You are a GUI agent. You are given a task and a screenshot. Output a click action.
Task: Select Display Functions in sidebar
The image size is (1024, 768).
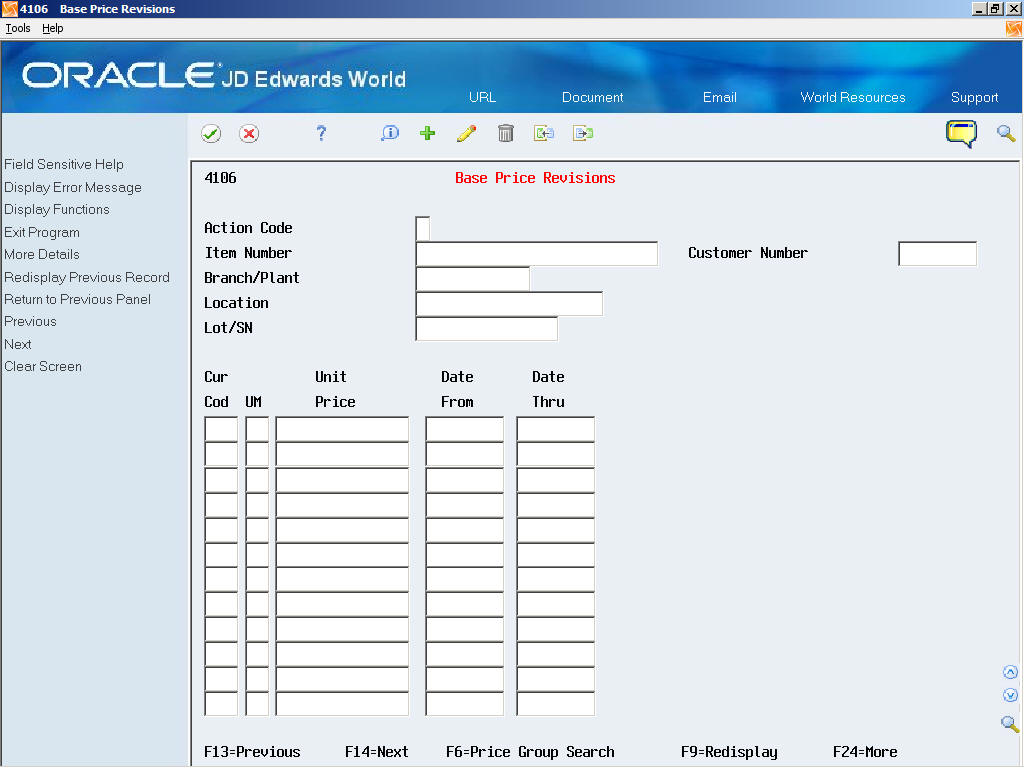coord(57,210)
